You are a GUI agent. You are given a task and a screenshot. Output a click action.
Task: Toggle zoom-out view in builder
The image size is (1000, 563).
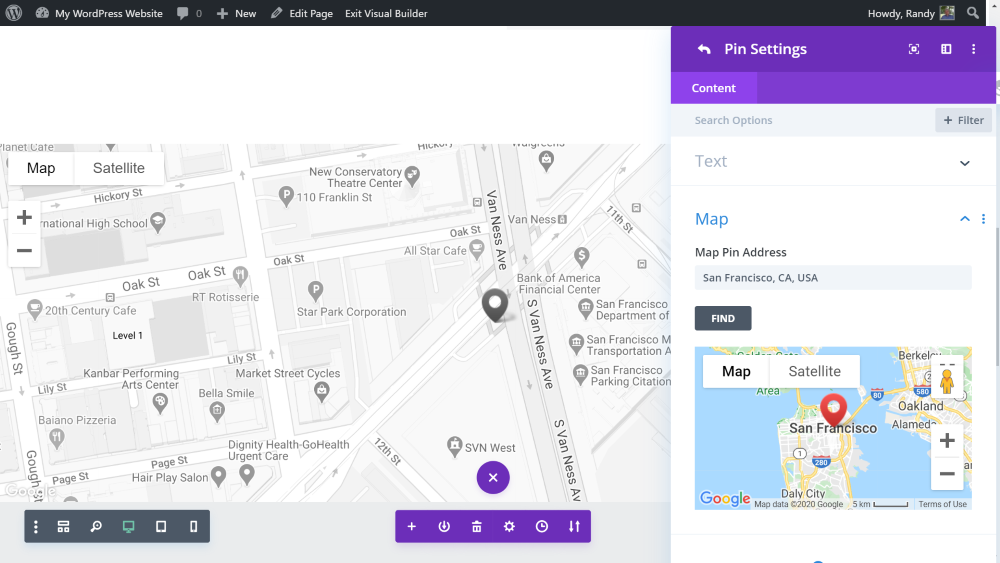pos(96,527)
